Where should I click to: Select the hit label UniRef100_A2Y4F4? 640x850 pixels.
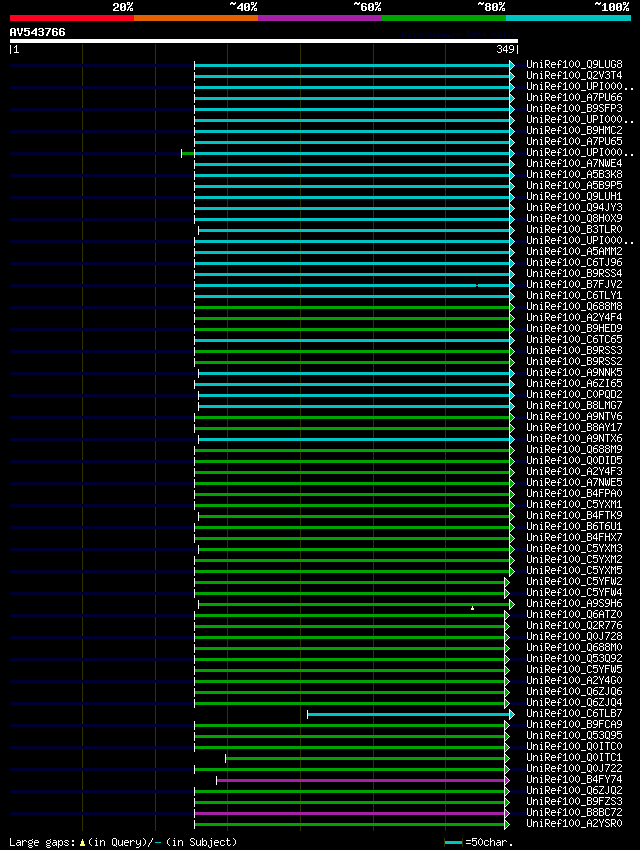(574, 318)
